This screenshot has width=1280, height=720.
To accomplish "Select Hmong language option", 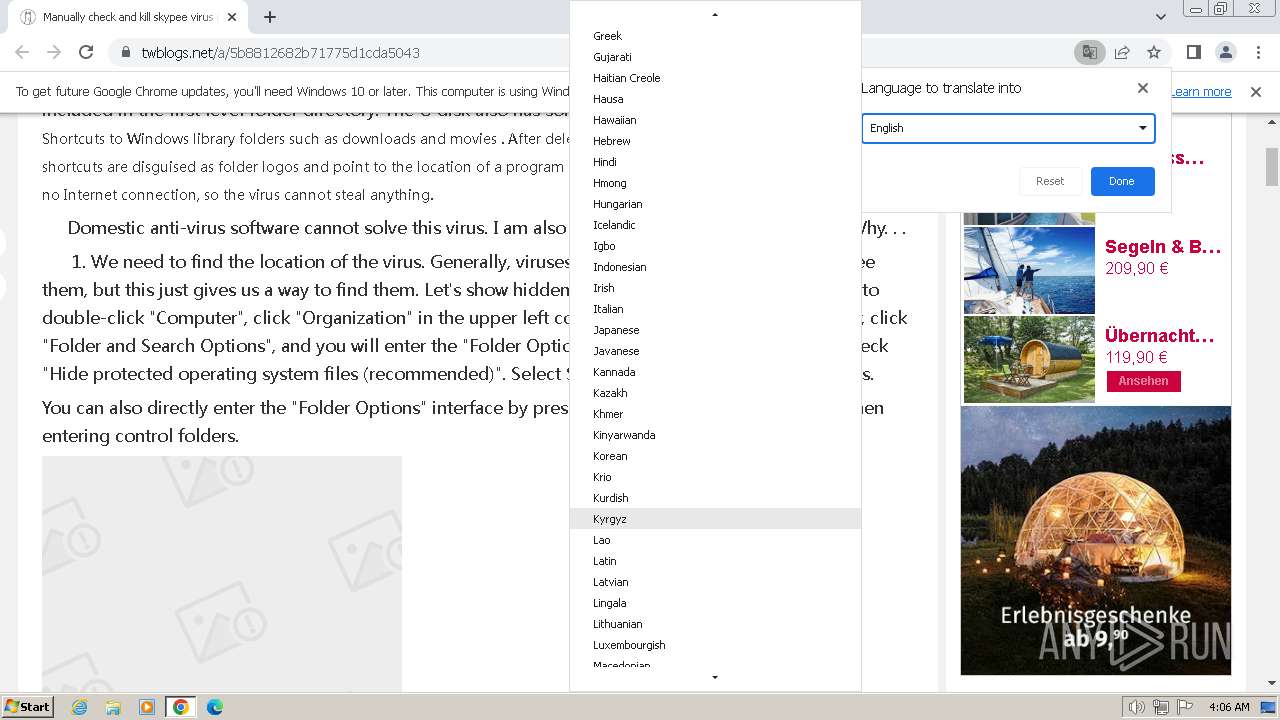I will (x=715, y=183).
